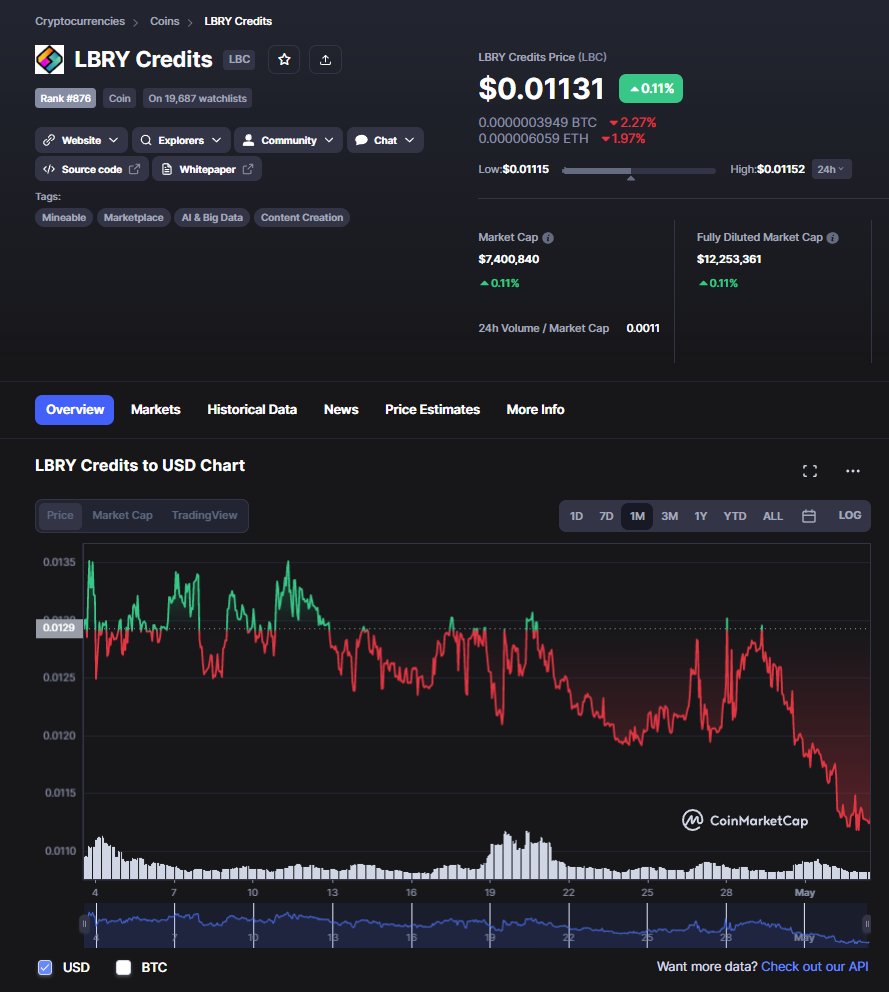The height and width of the screenshot is (992, 889).
Task: Click Check out our API link
Action: click(x=814, y=967)
